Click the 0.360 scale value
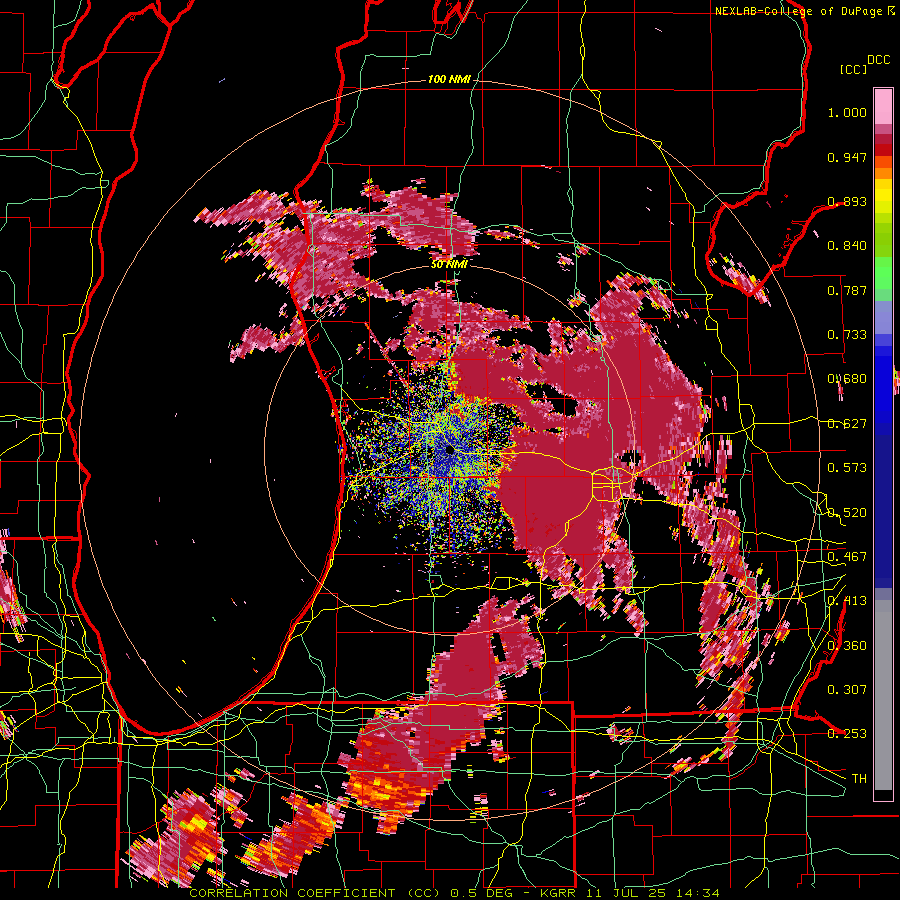Viewport: 900px width, 900px height. [847, 646]
